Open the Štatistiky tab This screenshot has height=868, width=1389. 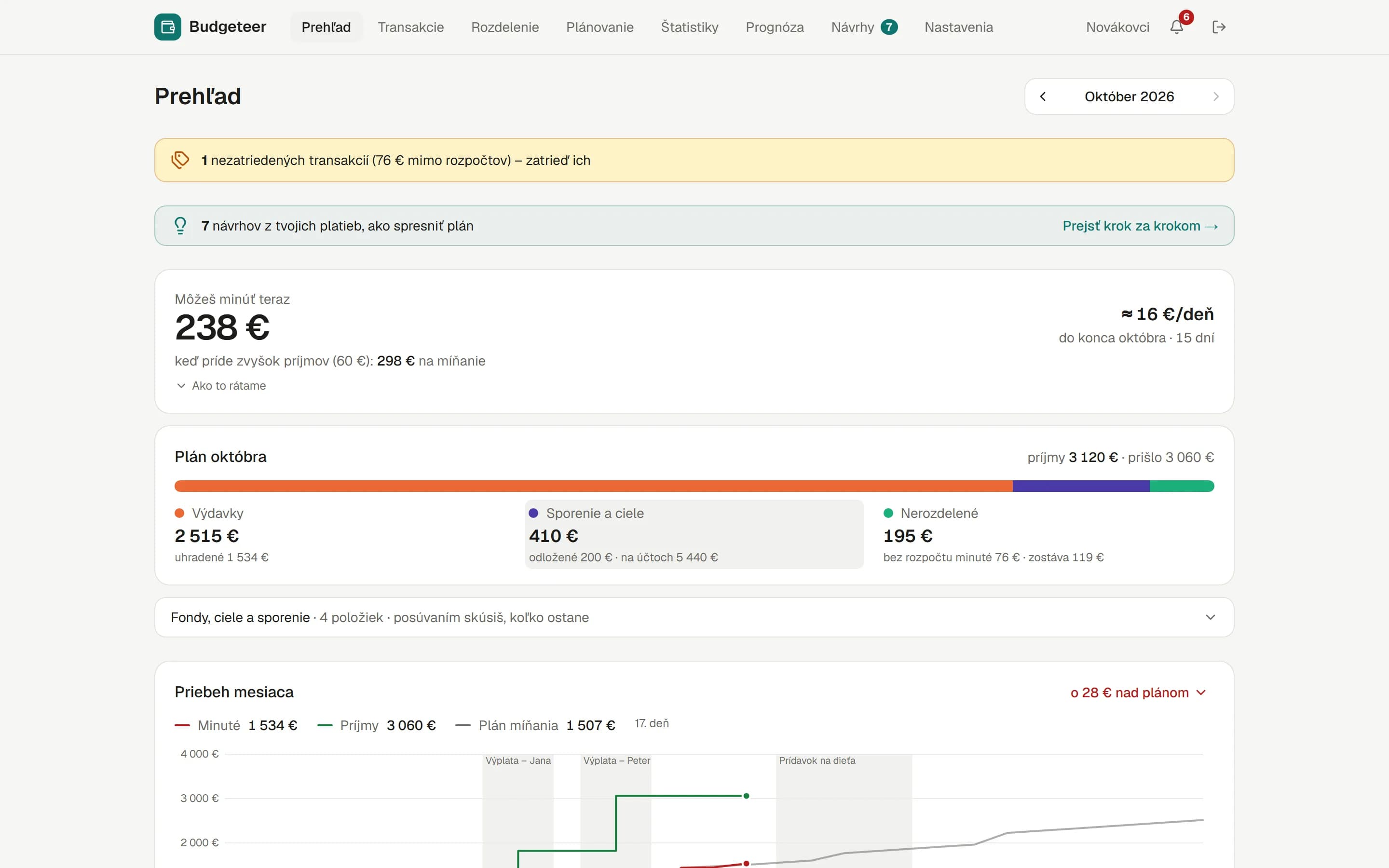(x=689, y=27)
